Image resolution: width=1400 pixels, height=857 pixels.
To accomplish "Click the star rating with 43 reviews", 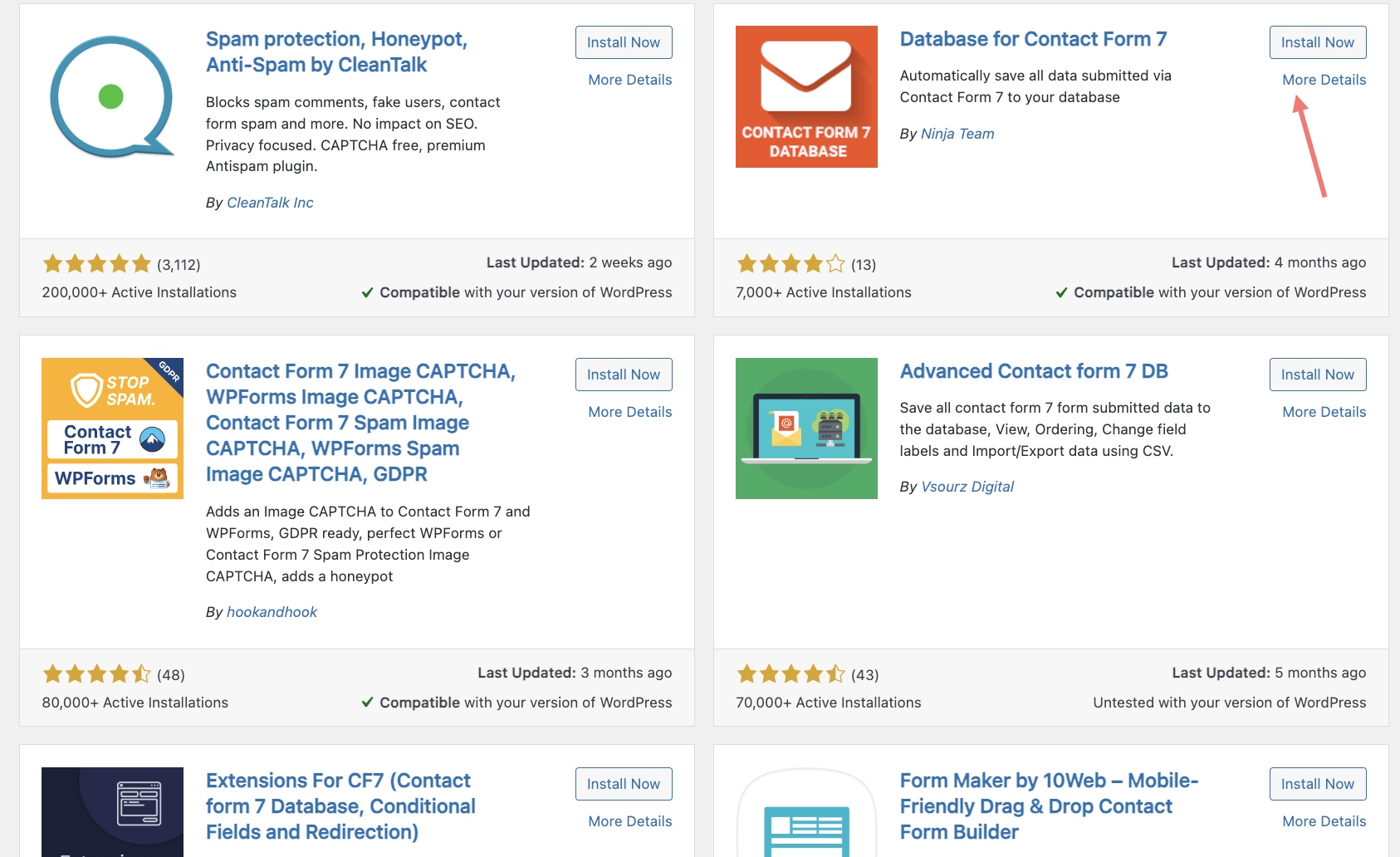I will pos(791,673).
